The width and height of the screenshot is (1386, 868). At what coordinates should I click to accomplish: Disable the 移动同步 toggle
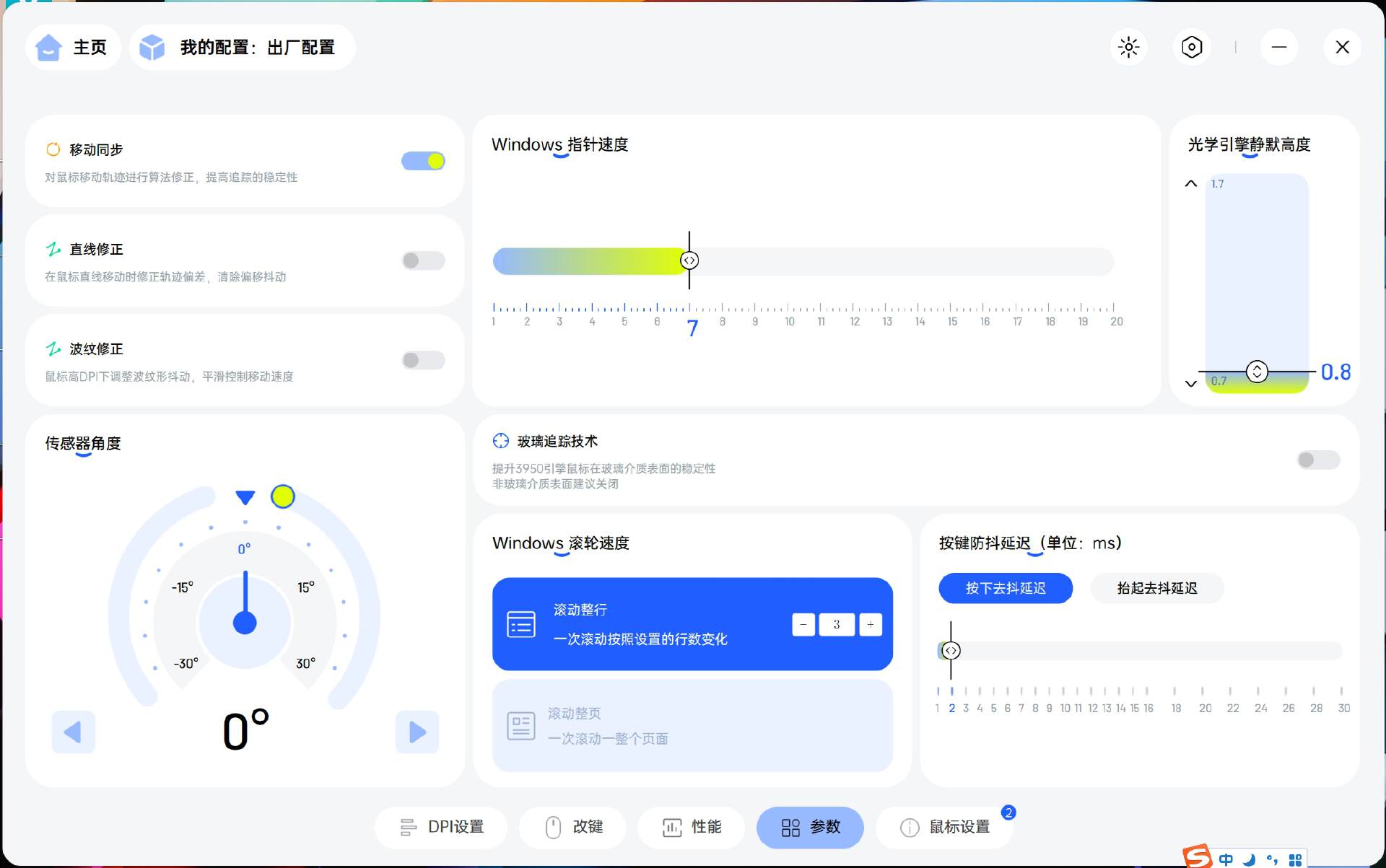point(423,161)
